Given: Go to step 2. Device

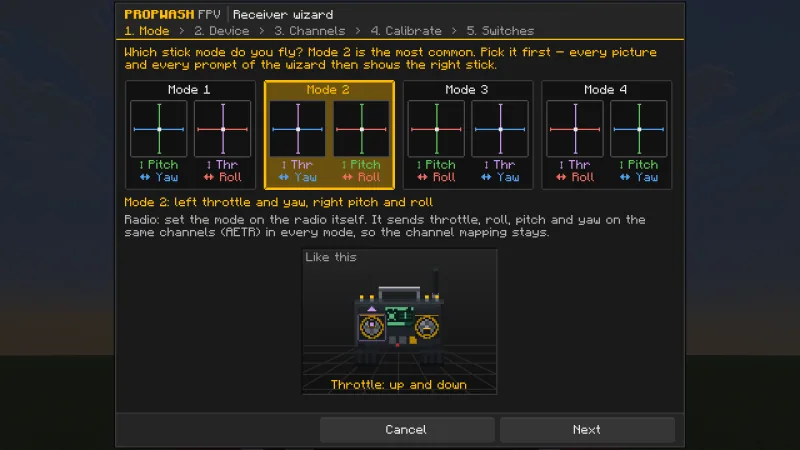Looking at the screenshot, I should (x=221, y=31).
